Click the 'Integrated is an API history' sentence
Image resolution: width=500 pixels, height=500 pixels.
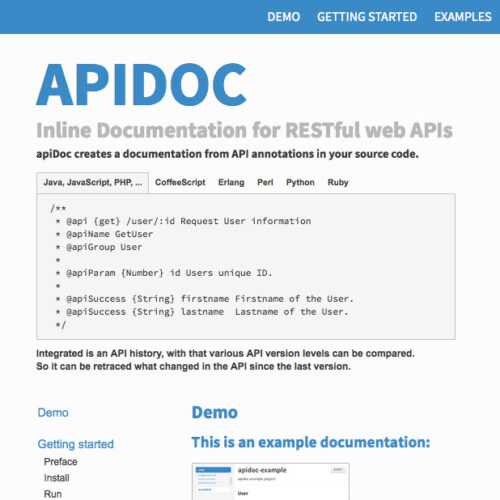[x=225, y=353]
